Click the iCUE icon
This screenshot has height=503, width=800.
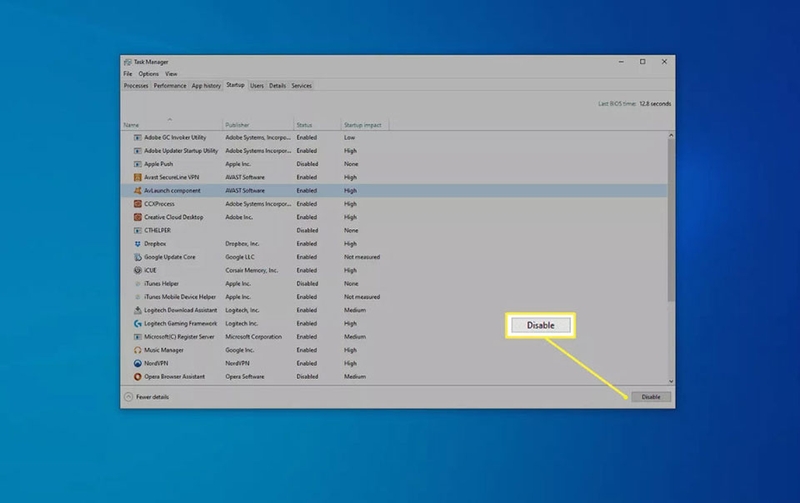(137, 270)
